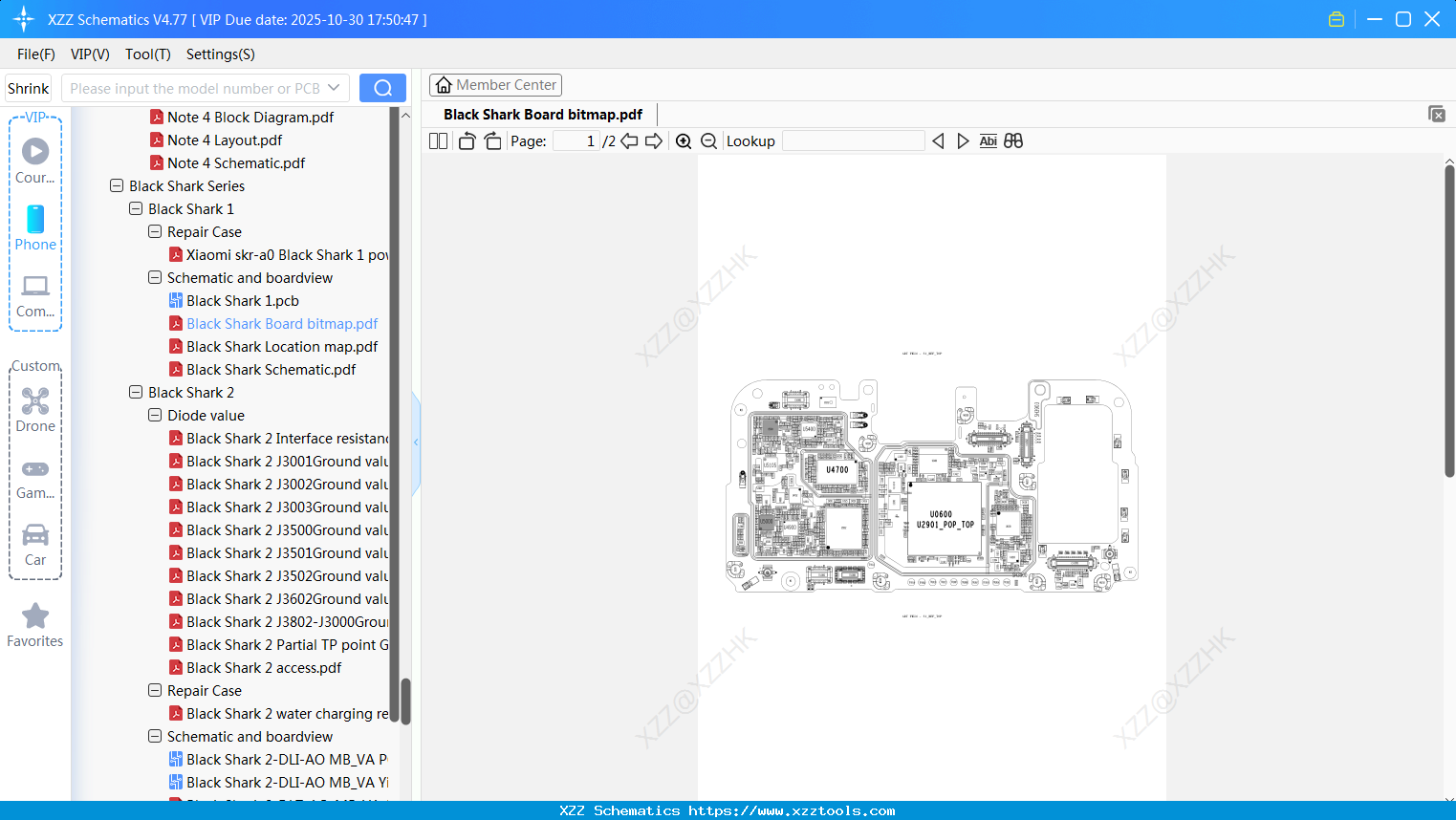The width and height of the screenshot is (1456, 820).
Task: Open the model number dropdown arrow
Action: point(334,88)
